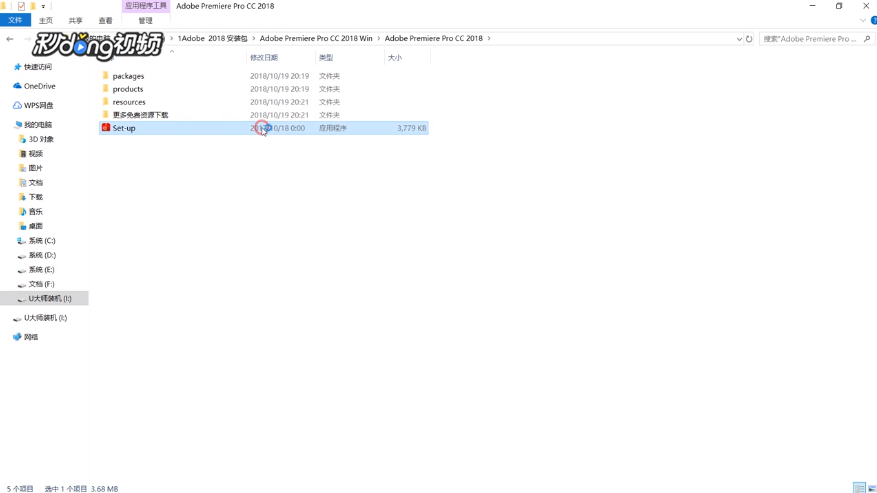The height and width of the screenshot is (493, 877).
Task: Click the resources folder icon
Action: 105,101
